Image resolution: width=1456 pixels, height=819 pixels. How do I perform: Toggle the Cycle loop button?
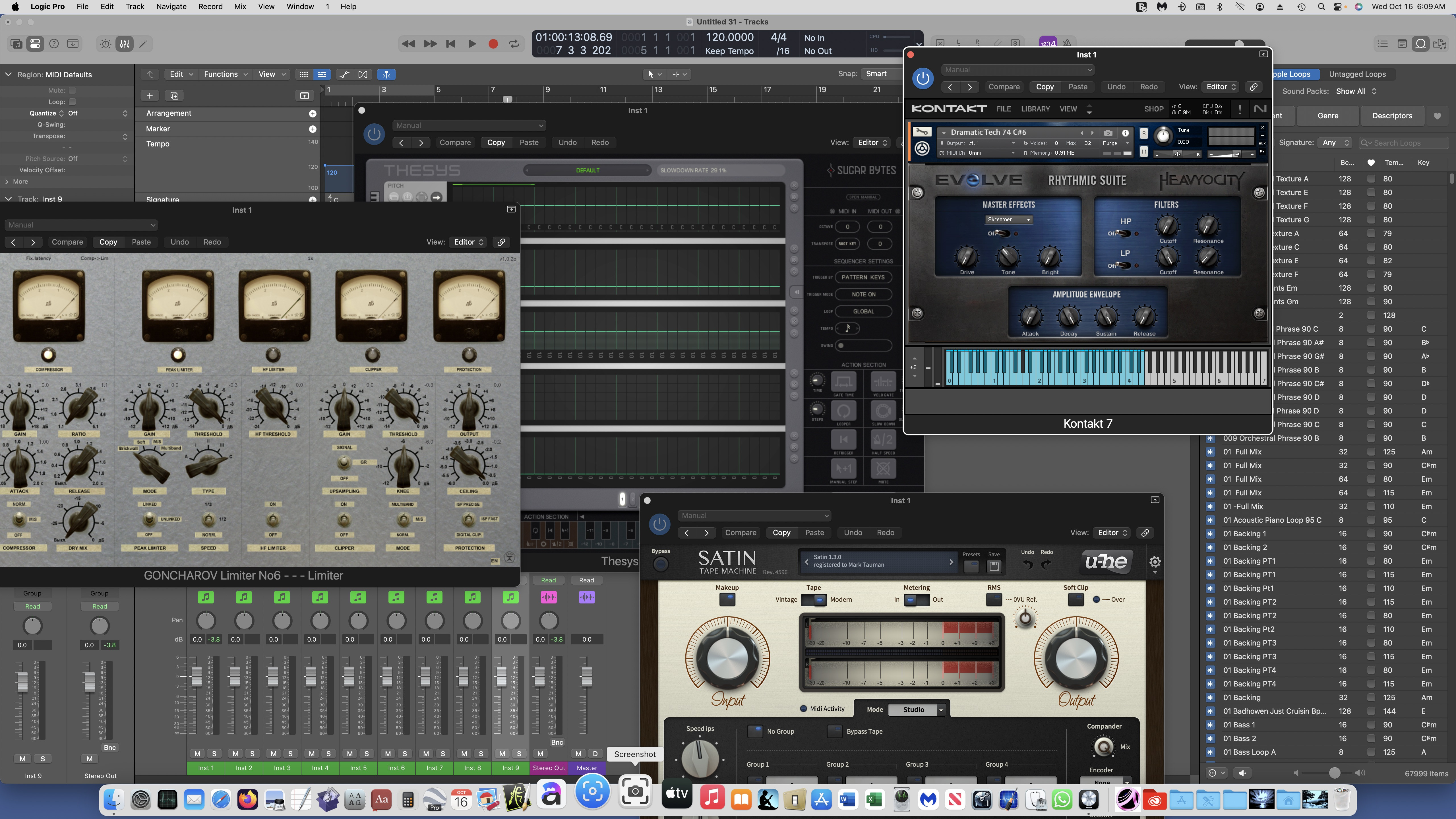(514, 44)
